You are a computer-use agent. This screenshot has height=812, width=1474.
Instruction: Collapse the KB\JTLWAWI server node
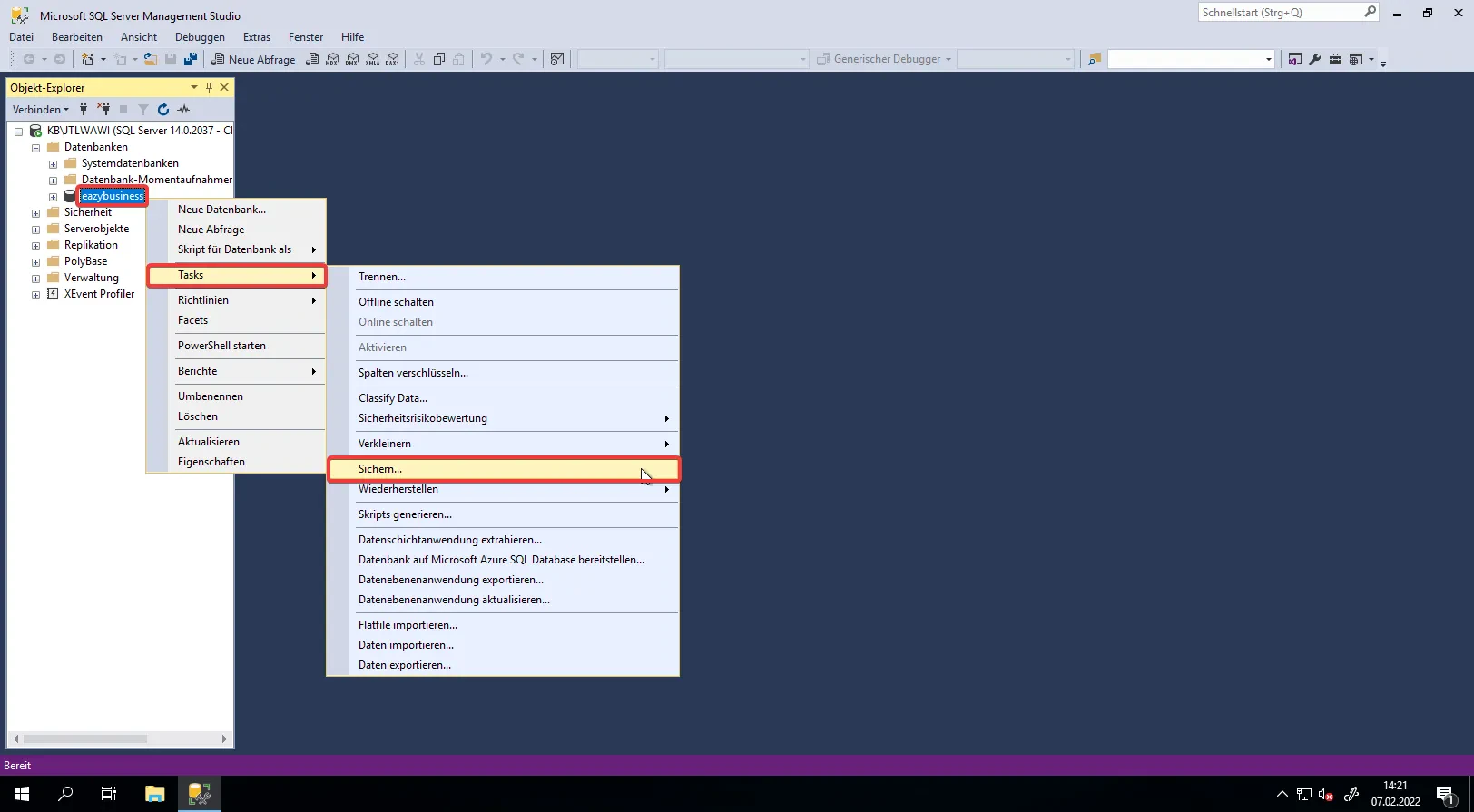point(18,131)
